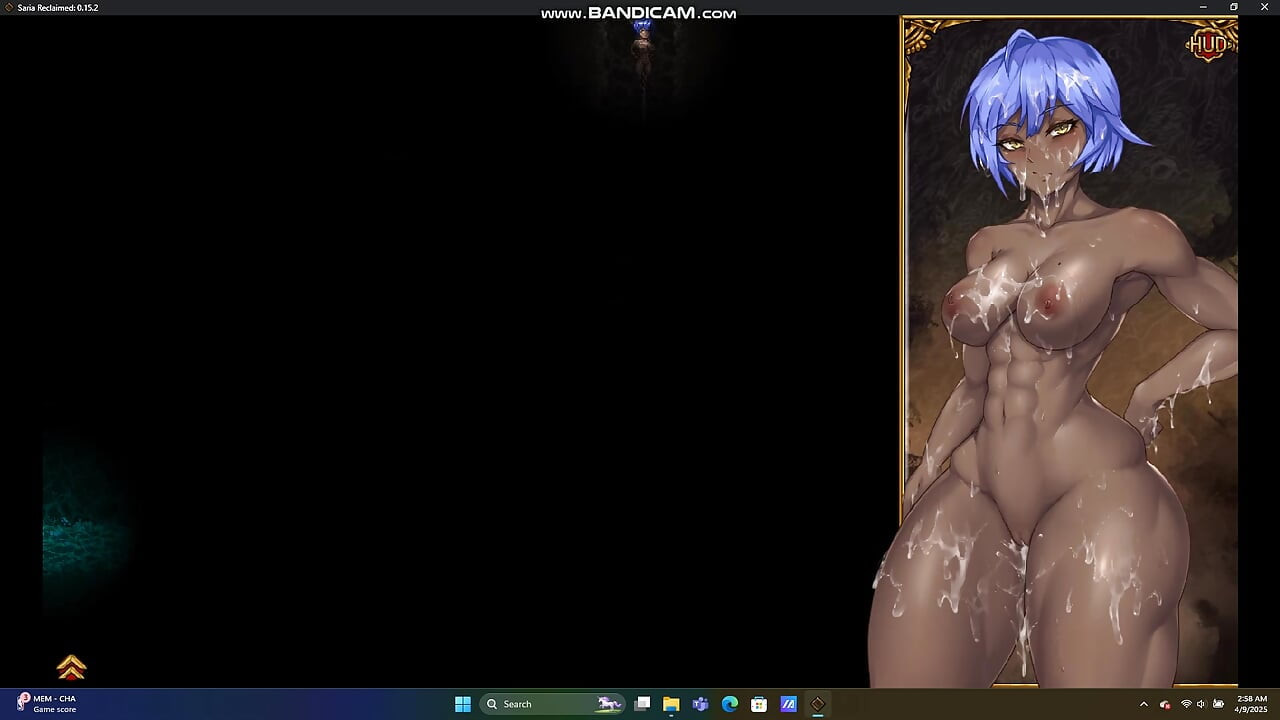Close the Saria Reclaimed window
This screenshot has height=720, width=1280.
(1264, 7)
